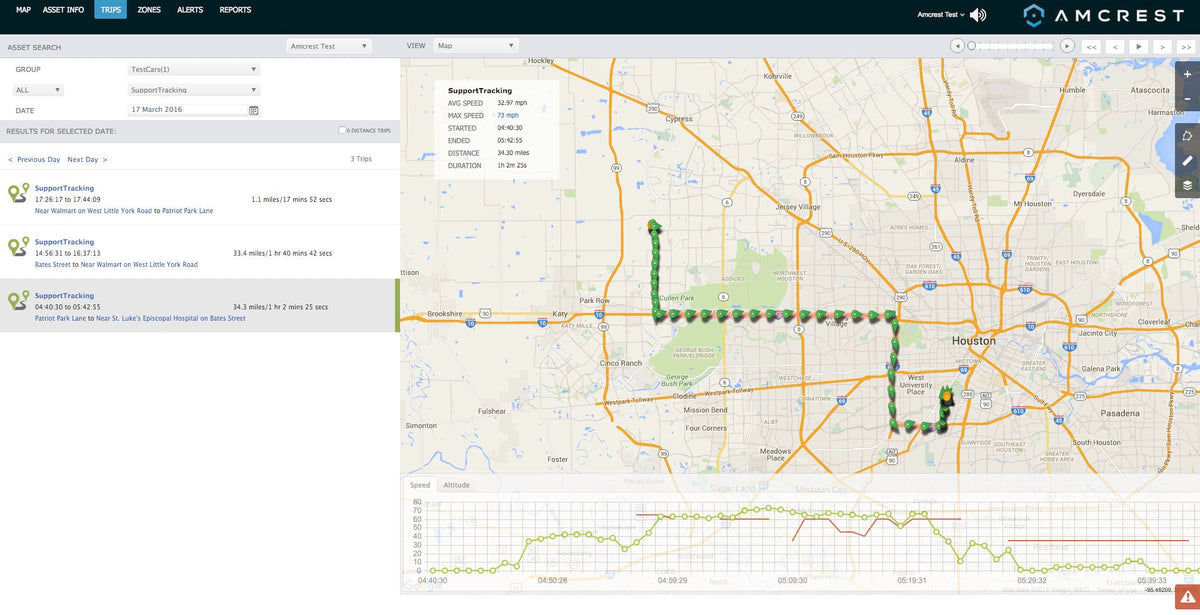Step back with the < button
This screenshot has width=1200, height=615.
pyautogui.click(x=1115, y=46)
